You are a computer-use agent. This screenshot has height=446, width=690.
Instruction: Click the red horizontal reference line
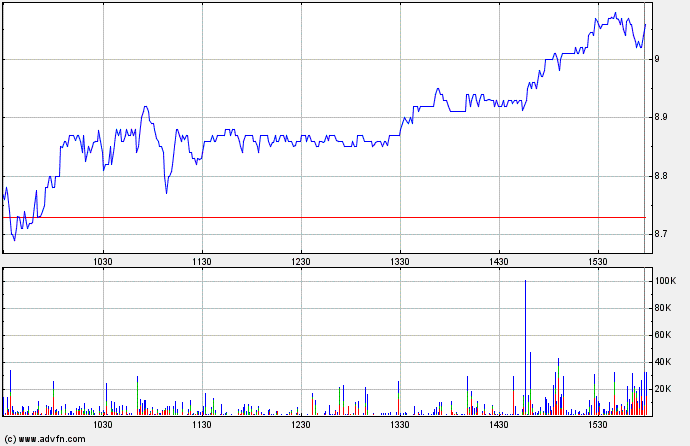324,217
